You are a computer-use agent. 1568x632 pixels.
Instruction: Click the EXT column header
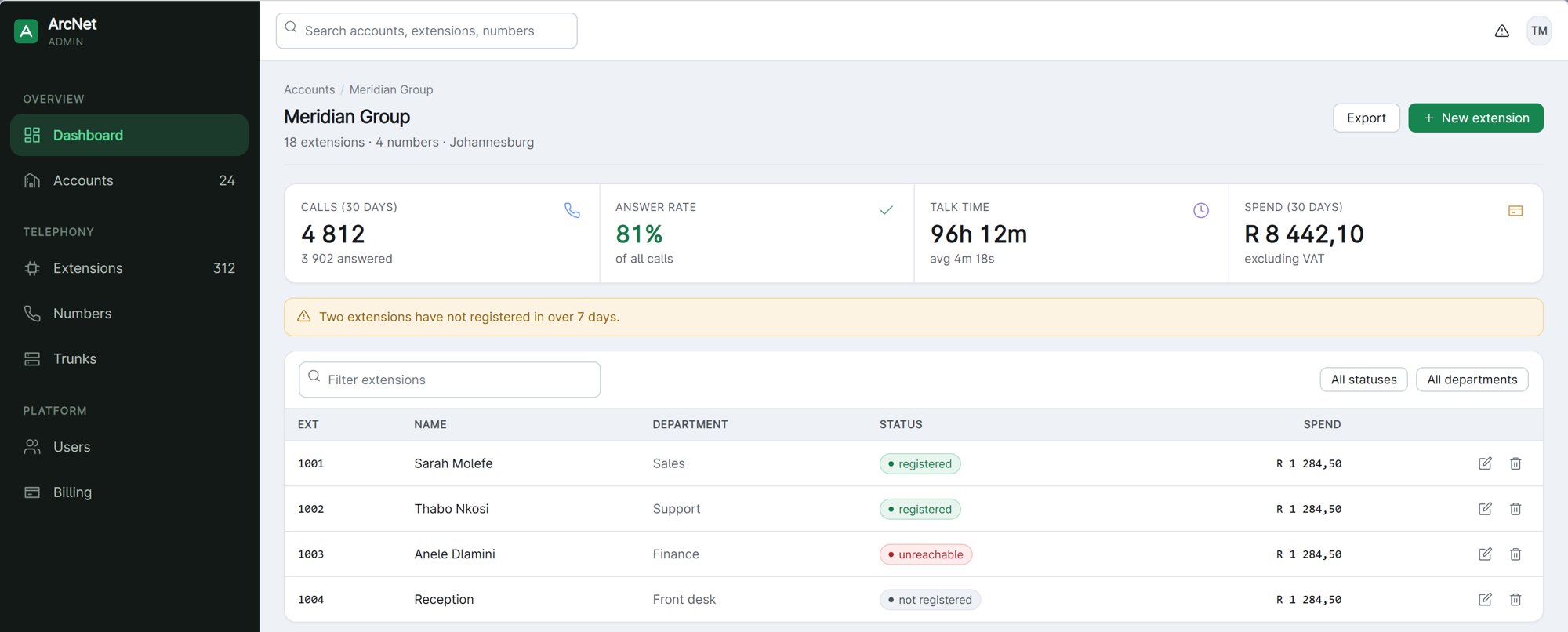coord(308,424)
